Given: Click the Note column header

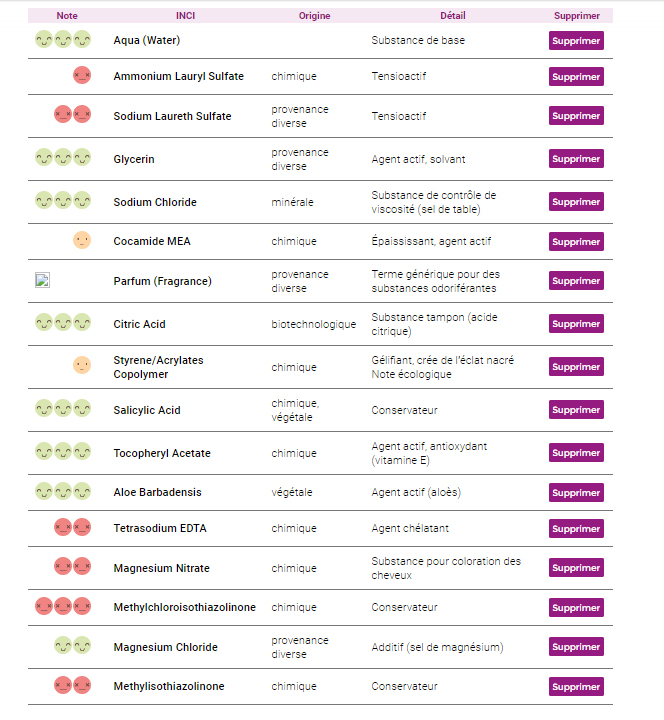Looking at the screenshot, I should 67,16.
